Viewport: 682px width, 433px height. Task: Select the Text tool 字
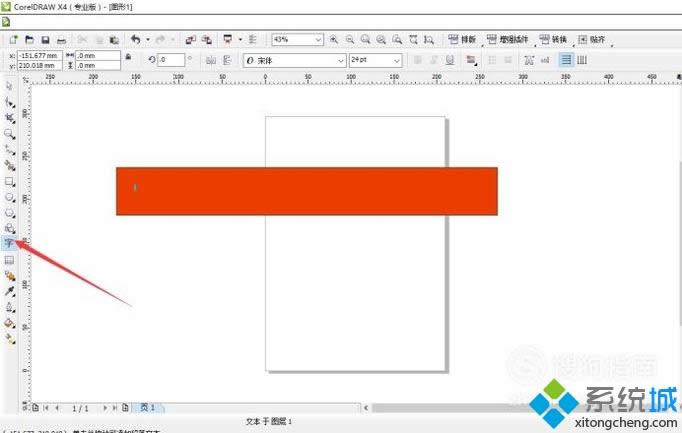pos(9,243)
